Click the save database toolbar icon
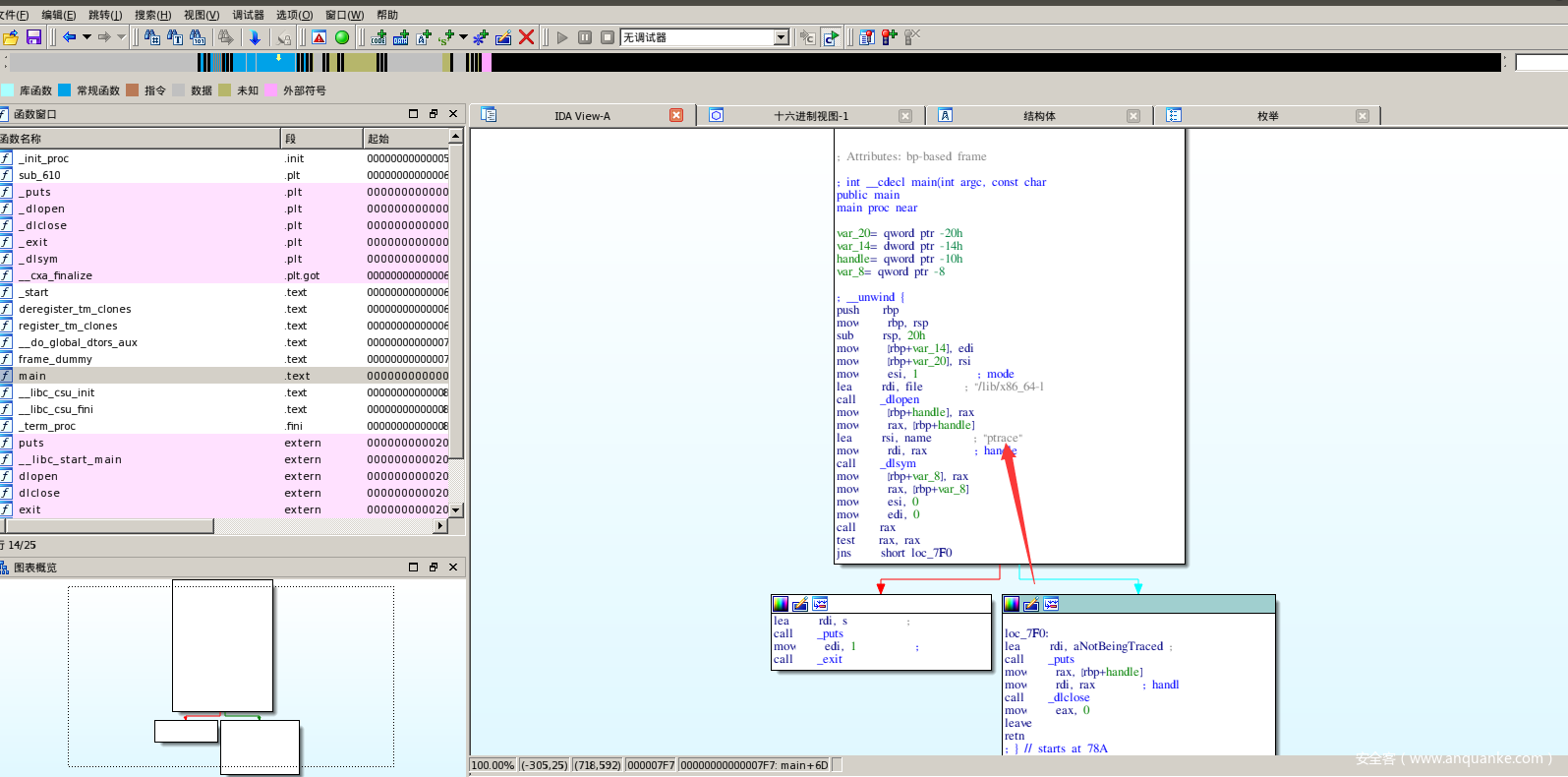 click(x=33, y=37)
